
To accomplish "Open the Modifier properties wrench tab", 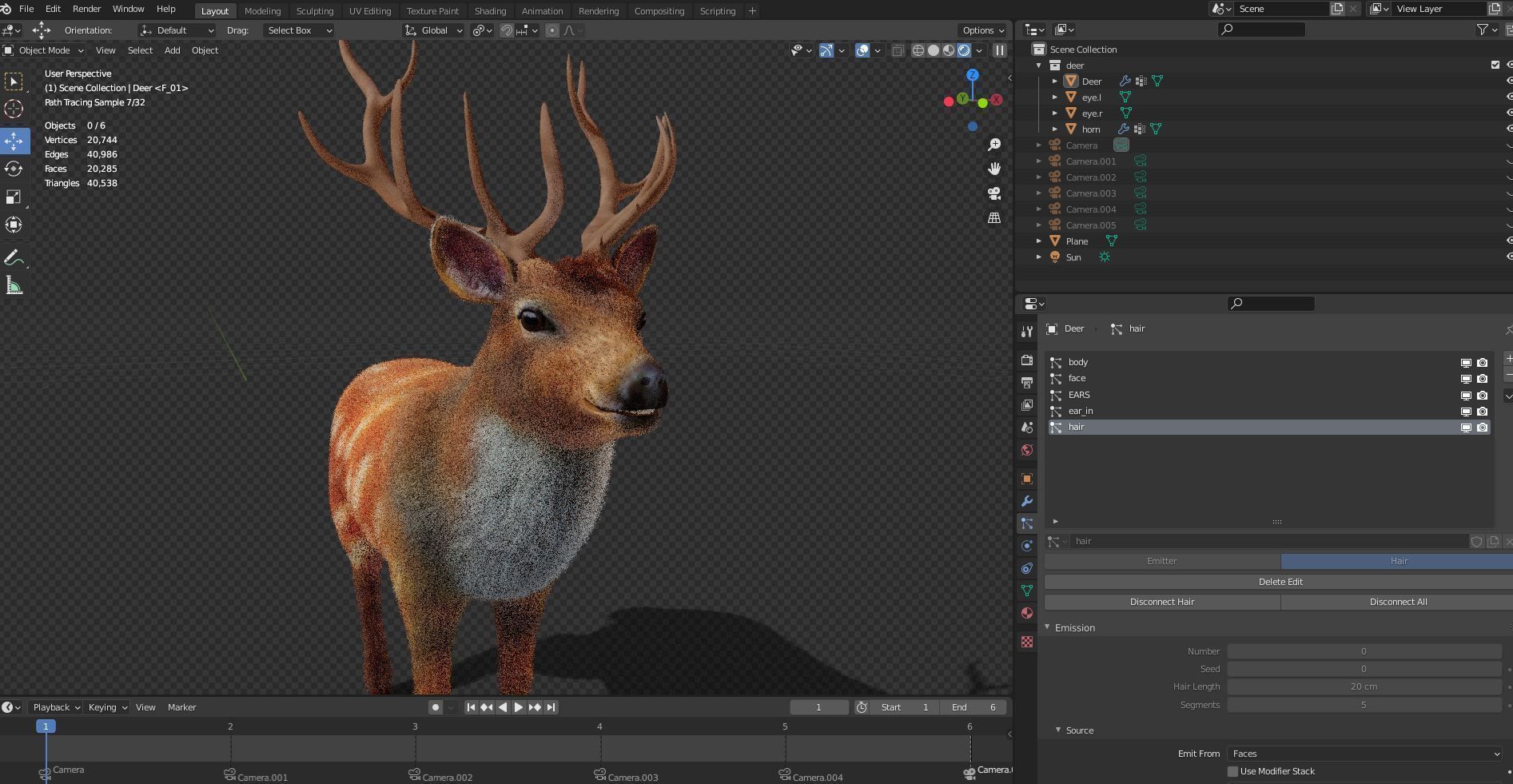I will (x=1027, y=501).
